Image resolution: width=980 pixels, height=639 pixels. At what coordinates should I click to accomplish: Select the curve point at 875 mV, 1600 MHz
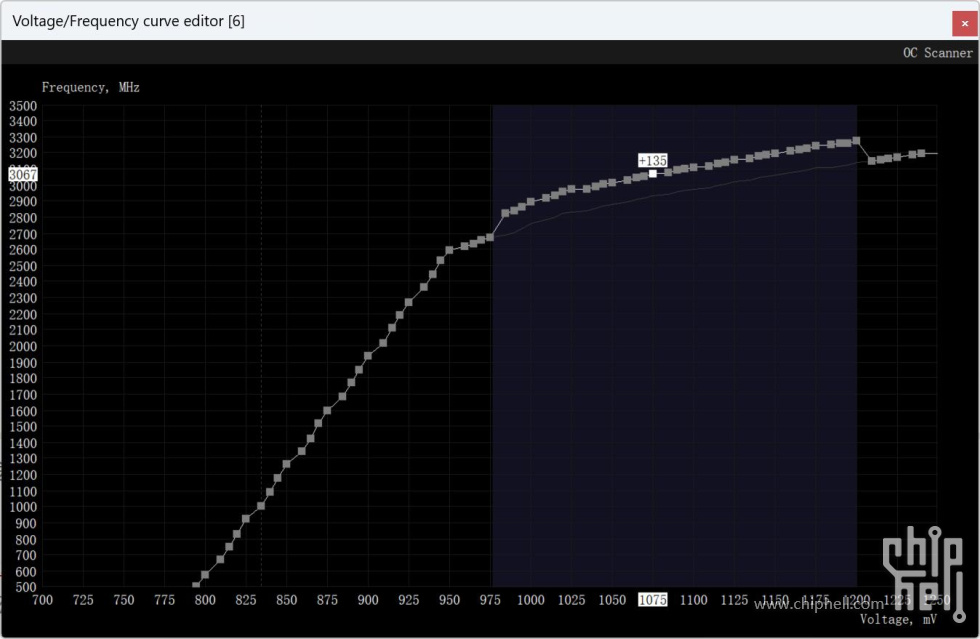click(x=327, y=411)
